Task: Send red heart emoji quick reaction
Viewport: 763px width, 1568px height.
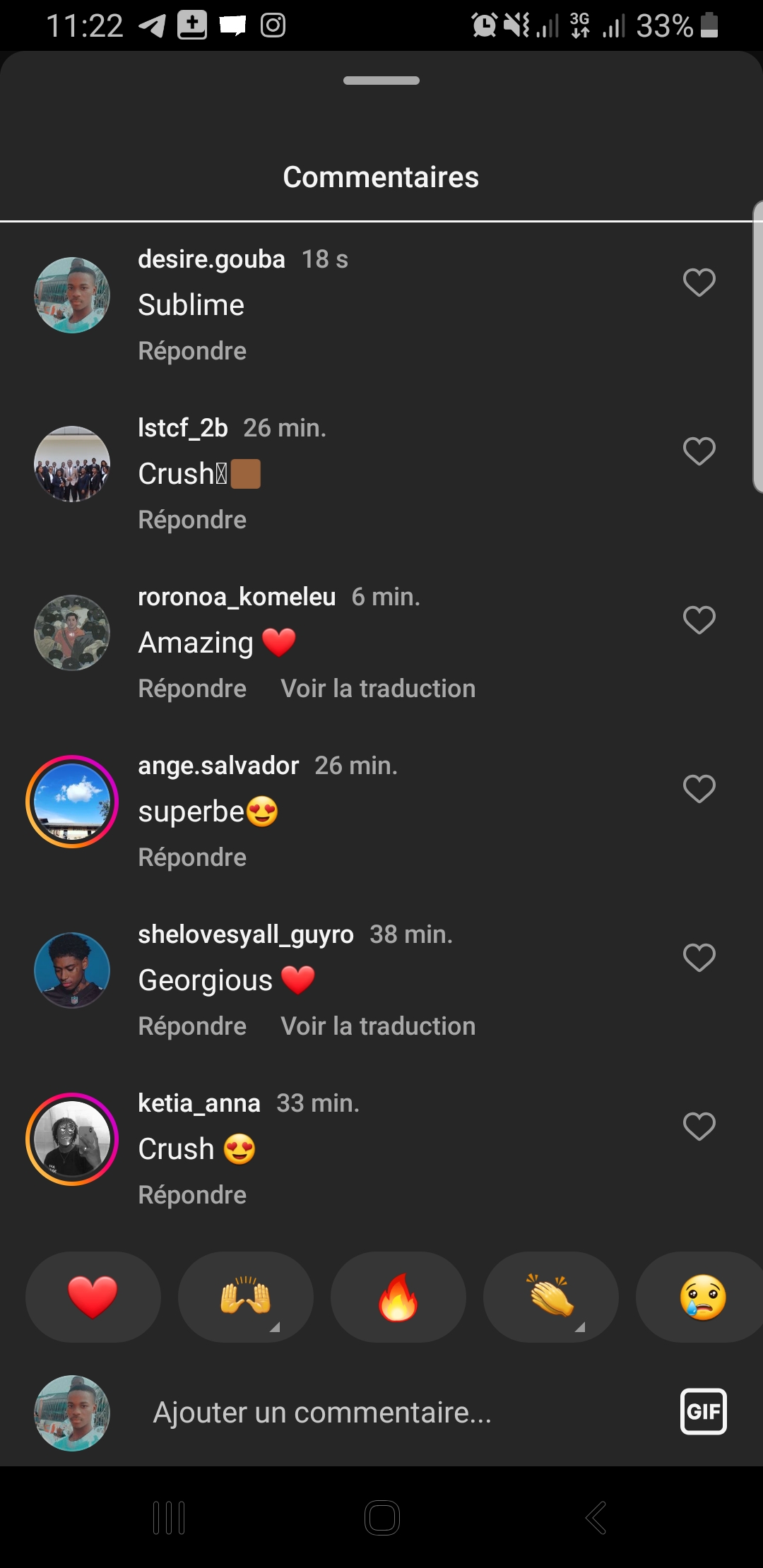Action: tap(93, 1297)
